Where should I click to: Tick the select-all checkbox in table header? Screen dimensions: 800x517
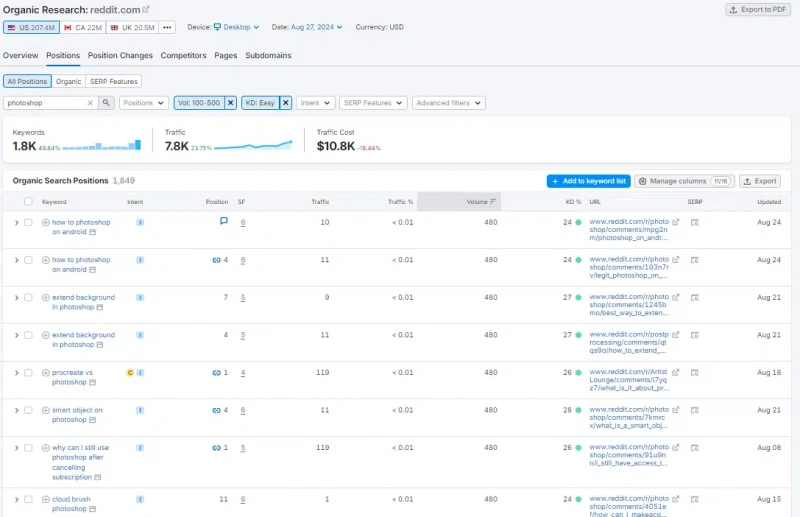coord(28,201)
